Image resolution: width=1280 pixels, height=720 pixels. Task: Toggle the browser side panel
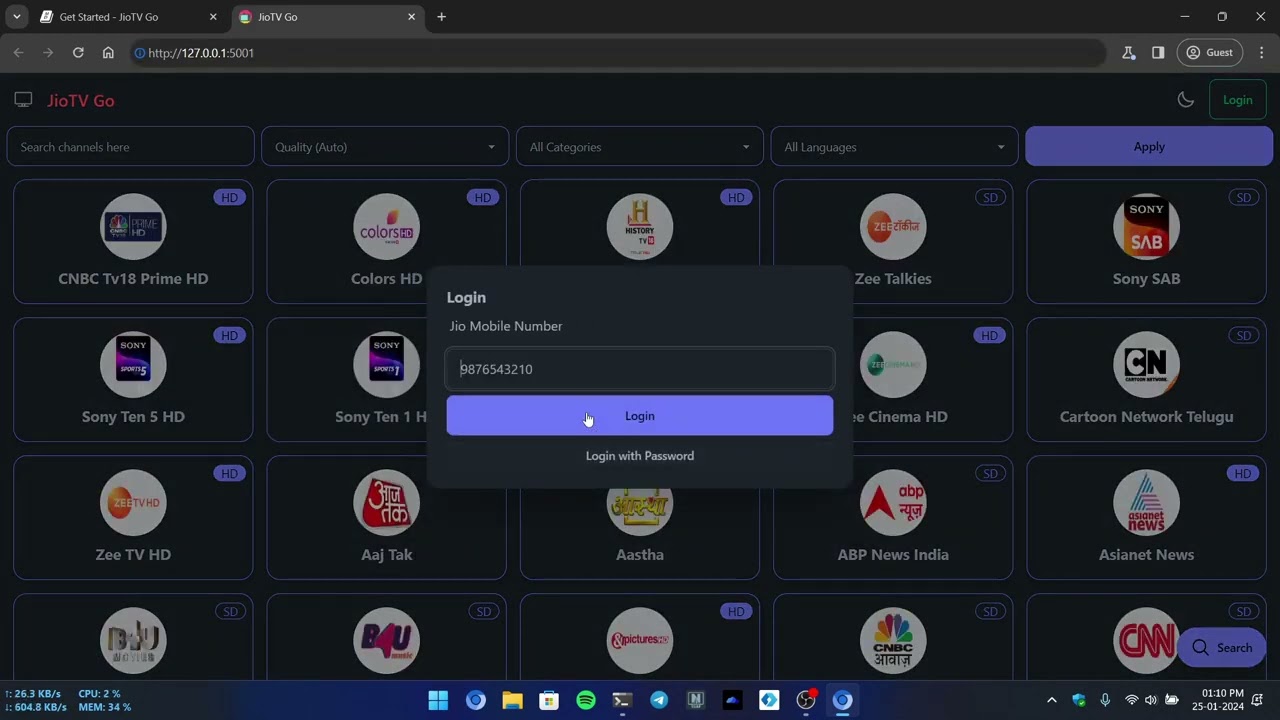(x=1158, y=53)
